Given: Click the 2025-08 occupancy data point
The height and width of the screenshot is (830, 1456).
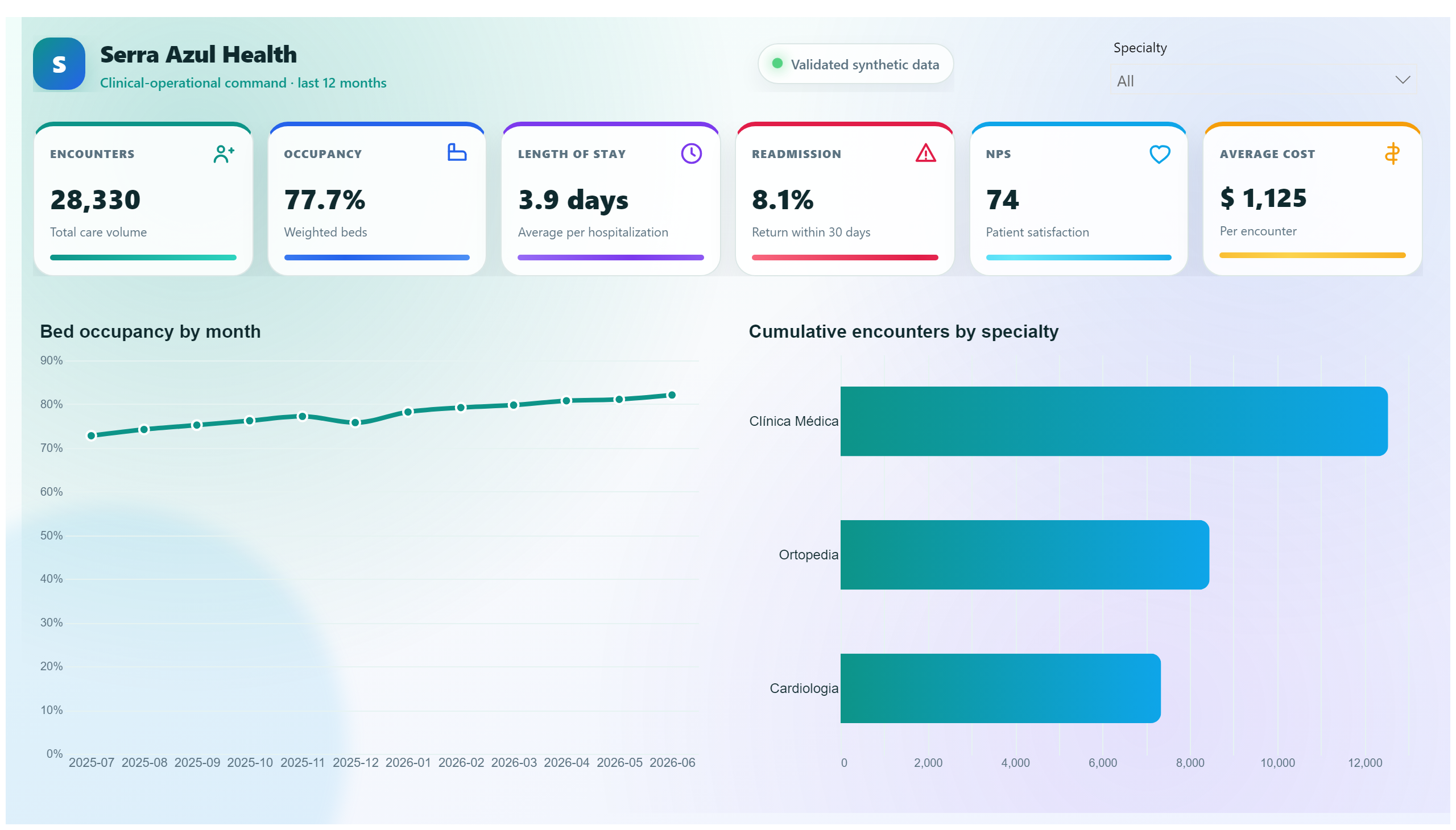Looking at the screenshot, I should 144,429.
